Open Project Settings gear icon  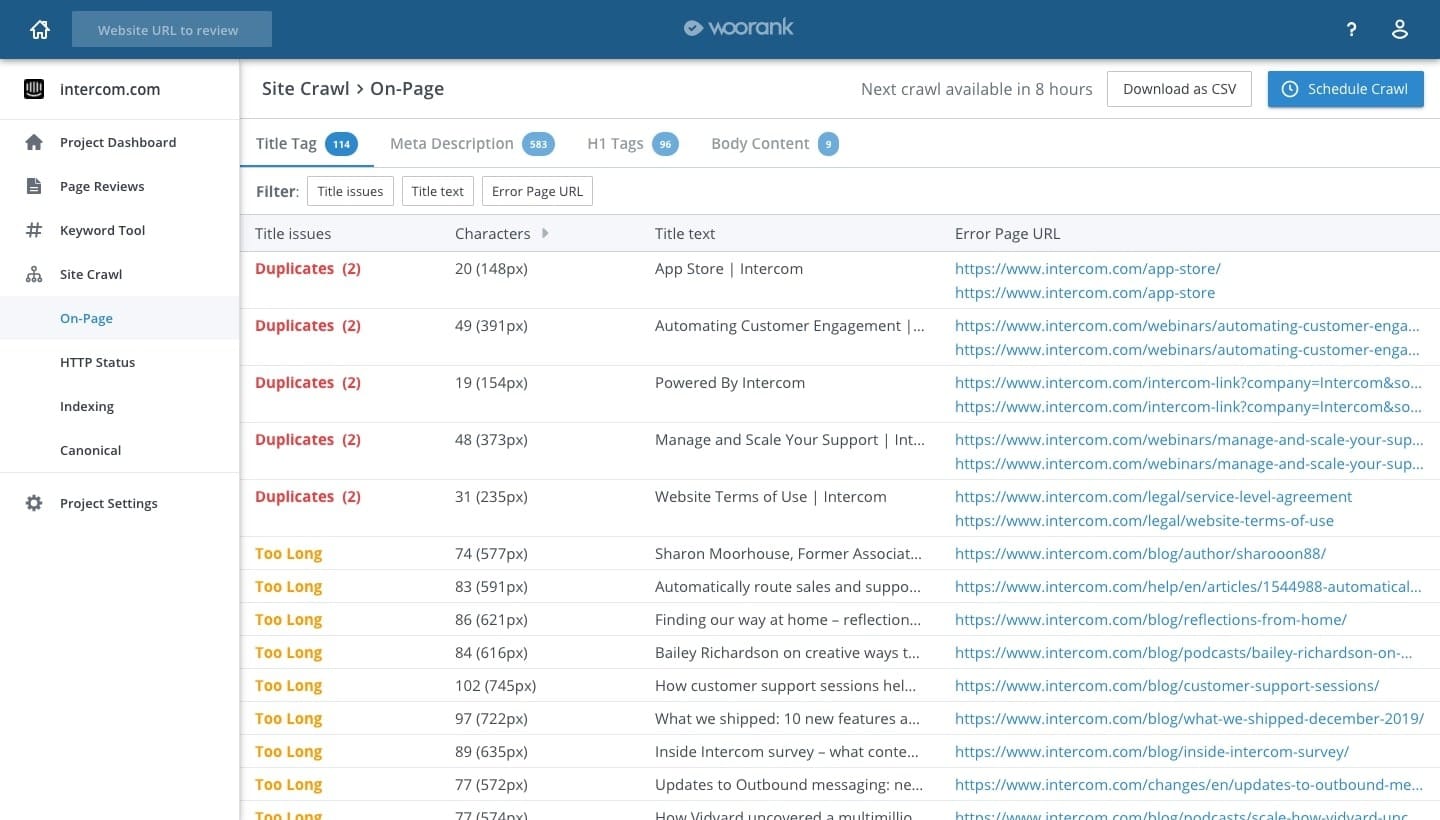(x=34, y=503)
